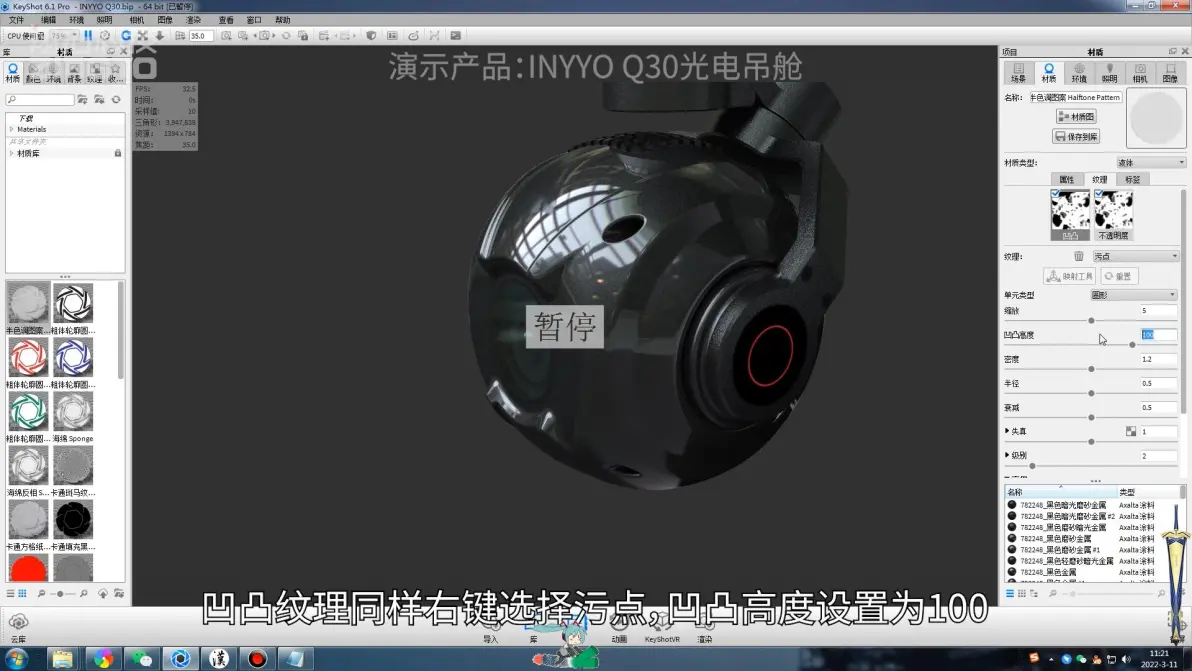Select the opacity texture thumbnail
This screenshot has height=671, width=1192.
(1114, 215)
